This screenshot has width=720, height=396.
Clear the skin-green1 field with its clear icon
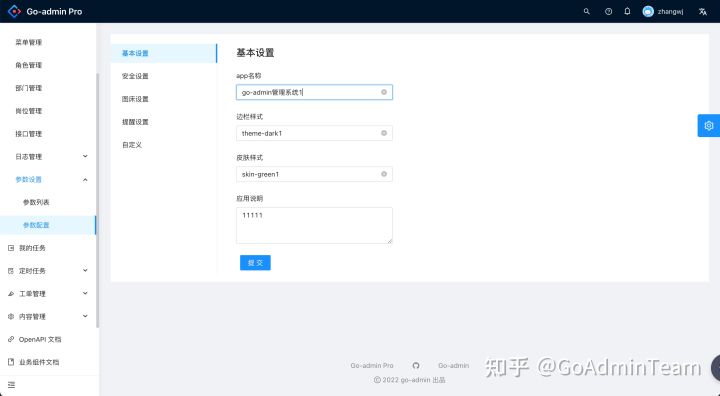384,174
